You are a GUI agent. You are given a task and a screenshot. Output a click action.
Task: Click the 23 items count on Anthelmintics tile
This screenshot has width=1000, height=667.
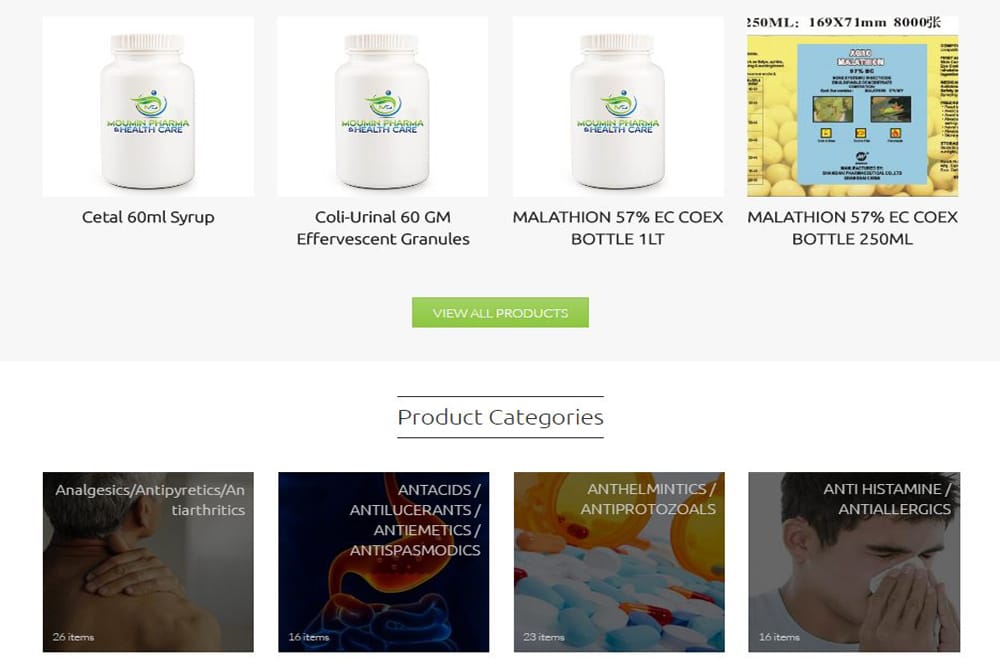click(544, 637)
